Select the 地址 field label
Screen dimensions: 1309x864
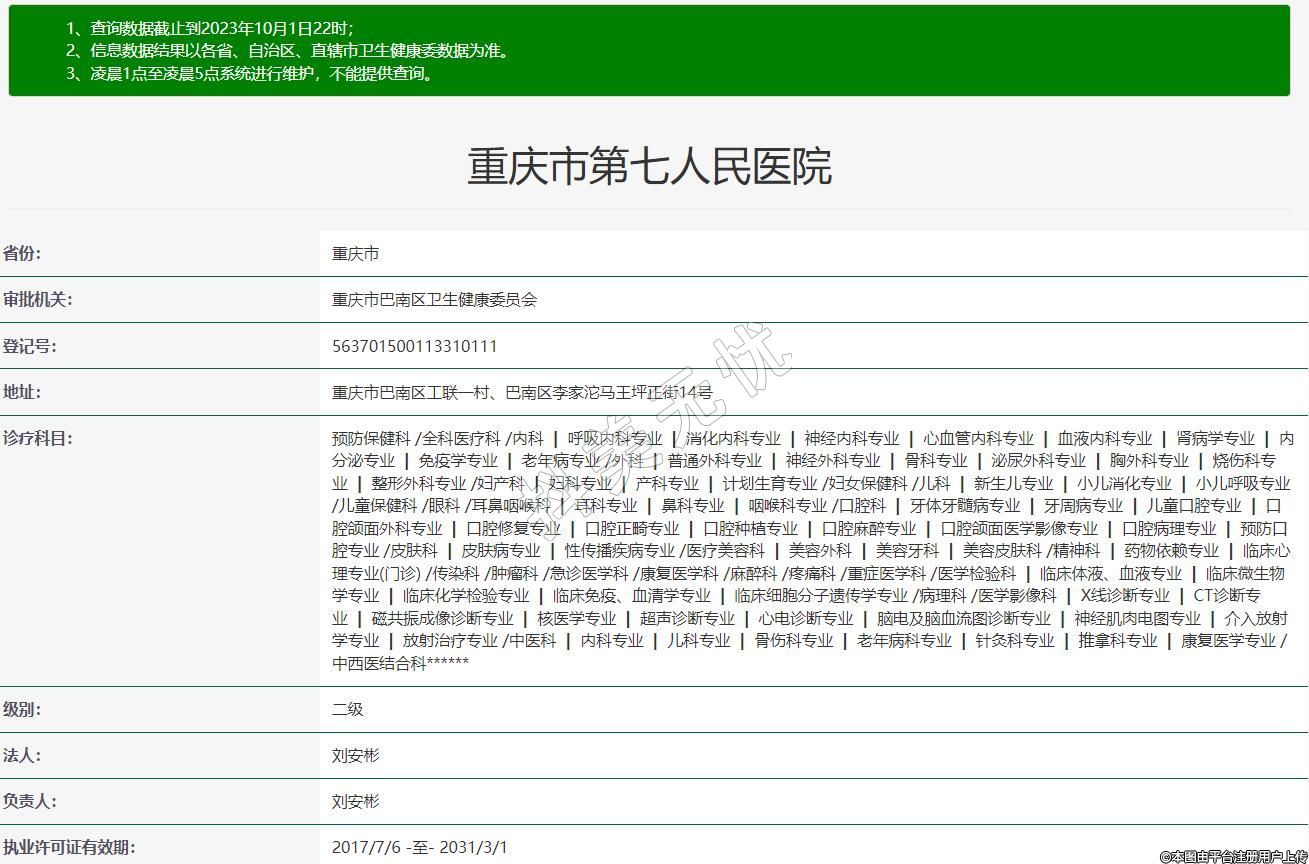click(x=22, y=392)
